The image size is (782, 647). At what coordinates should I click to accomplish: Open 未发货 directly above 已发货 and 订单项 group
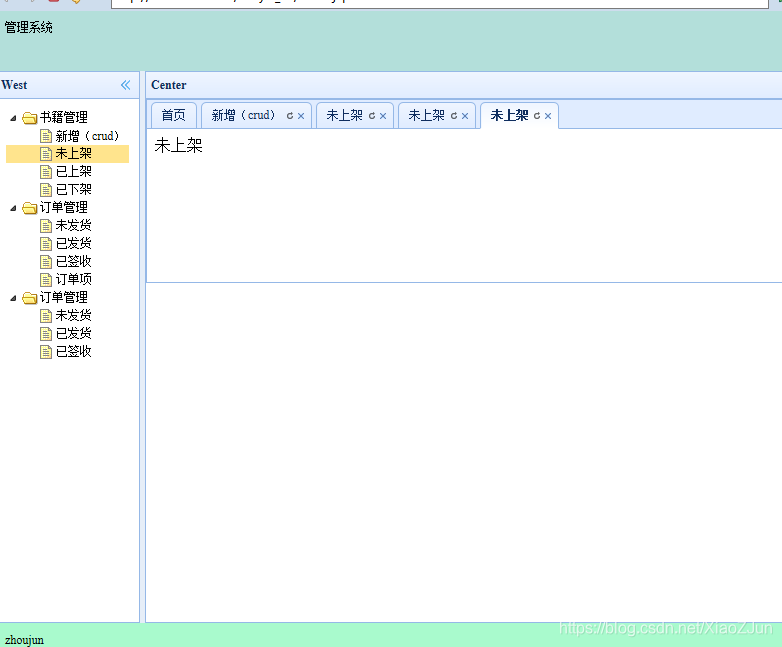[x=73, y=226]
